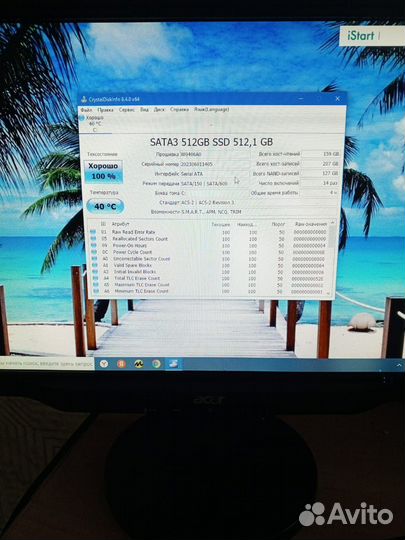Screen dimensions: 405x540
Task: Show hidden tray icons using the taskbar chevron
Action: pos(399,365)
